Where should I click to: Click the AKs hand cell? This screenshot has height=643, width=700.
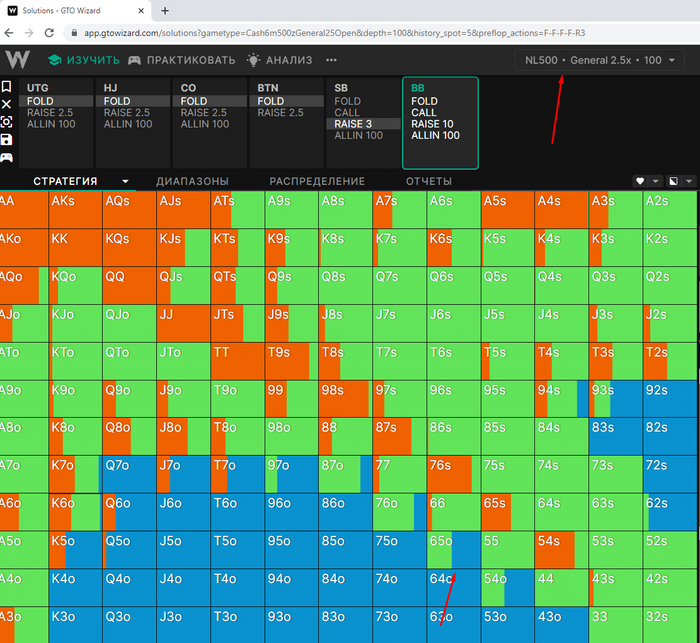[76, 210]
